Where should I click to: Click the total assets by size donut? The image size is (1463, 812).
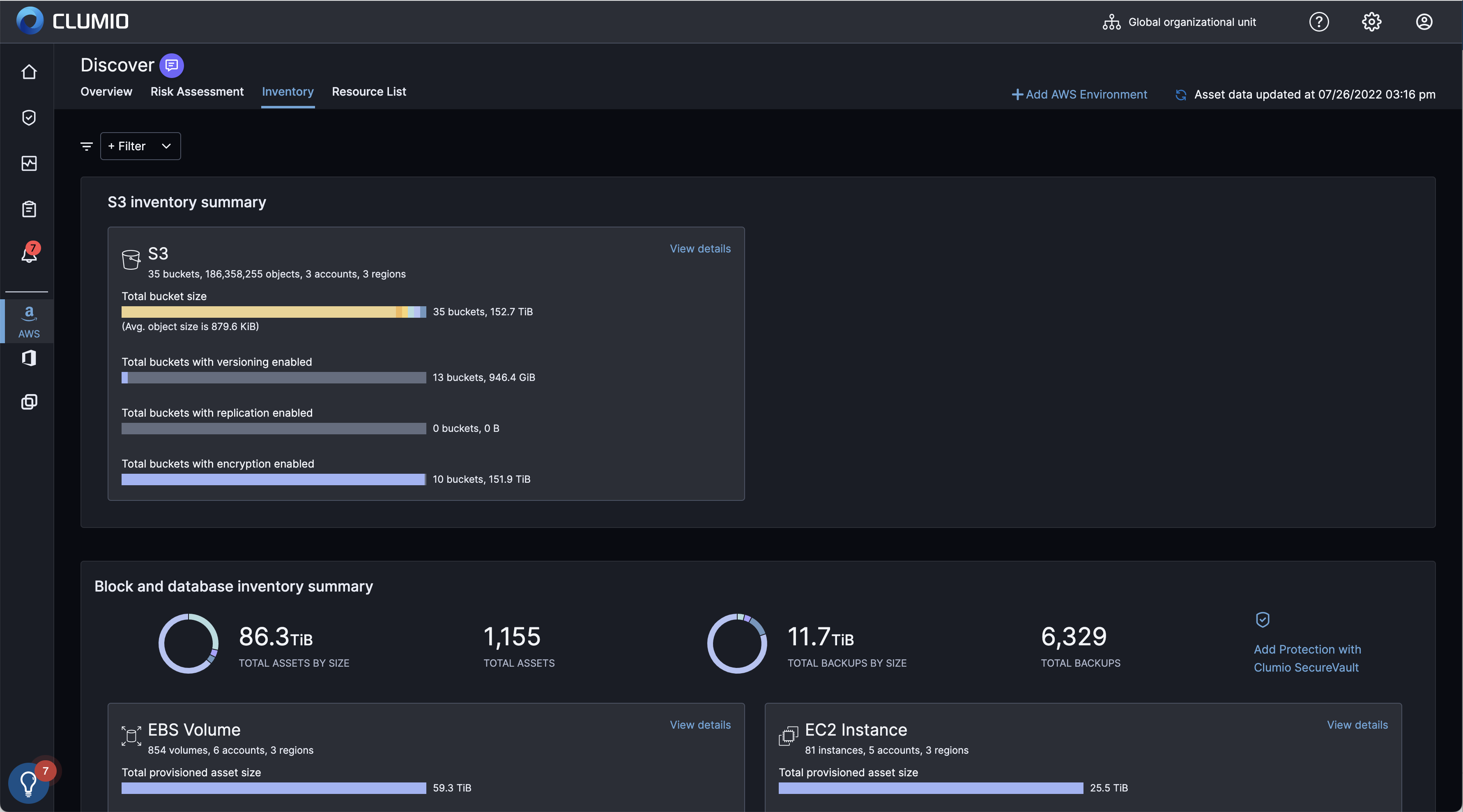[188, 643]
